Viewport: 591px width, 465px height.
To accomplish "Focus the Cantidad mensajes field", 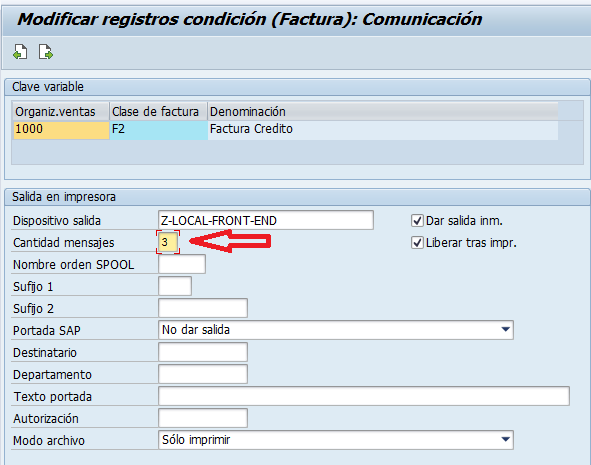I will (x=168, y=242).
